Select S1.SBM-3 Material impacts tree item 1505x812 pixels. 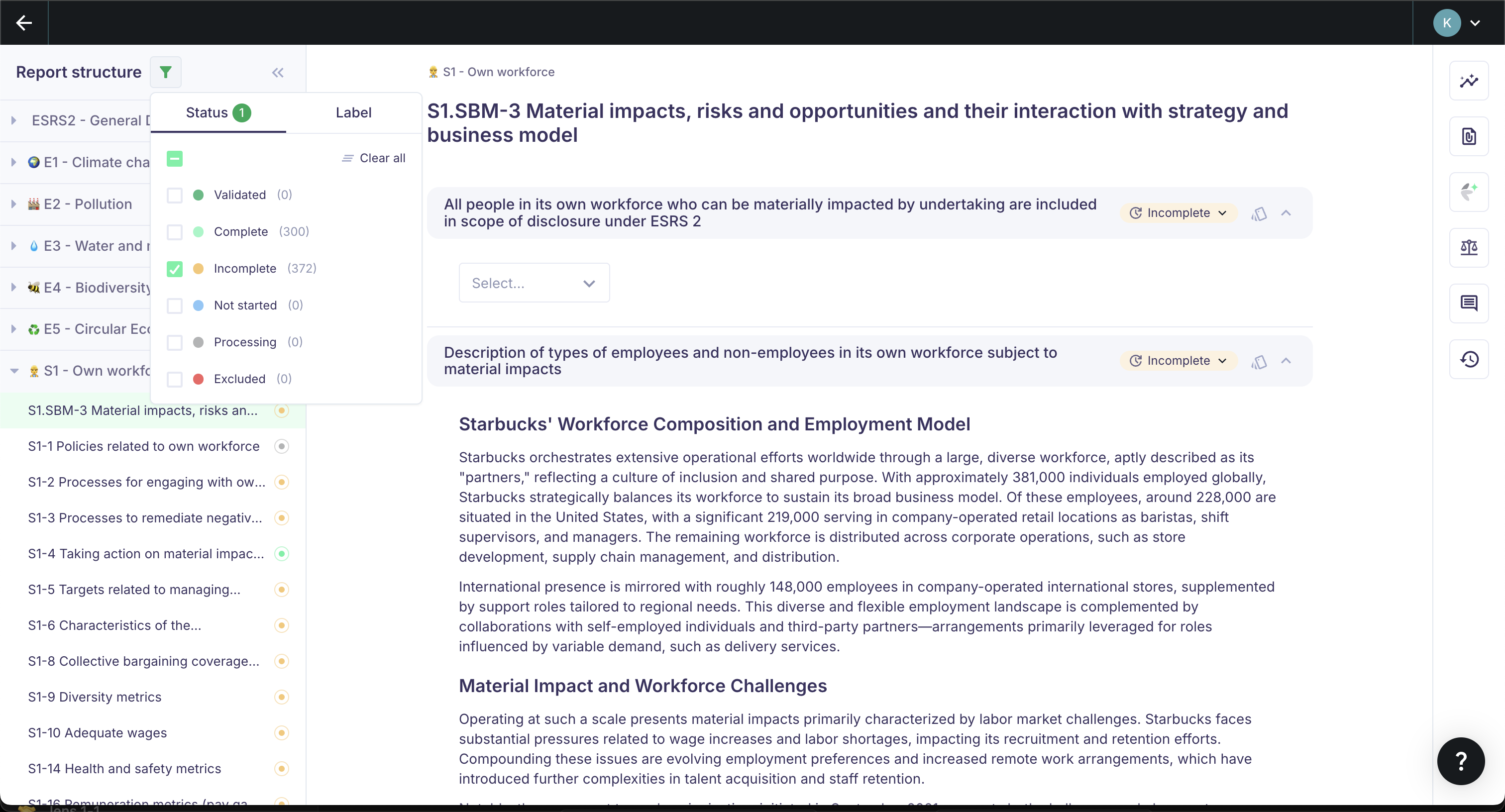coord(142,410)
